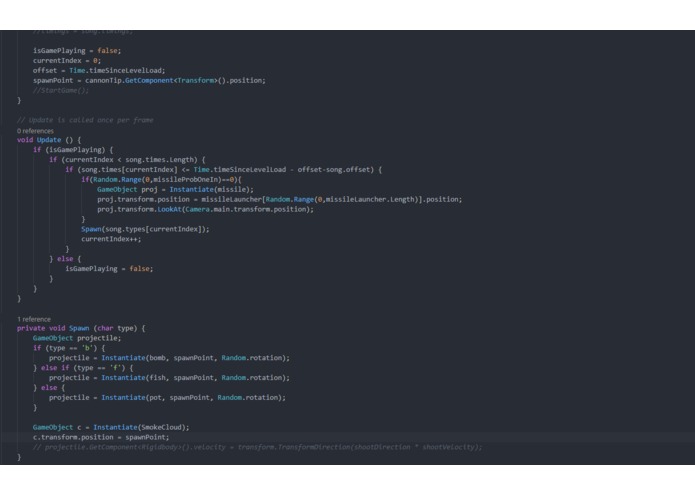Click the 'song.times[currentIndex] <=' condition line
The width and height of the screenshot is (695, 494).
[x=223, y=170]
